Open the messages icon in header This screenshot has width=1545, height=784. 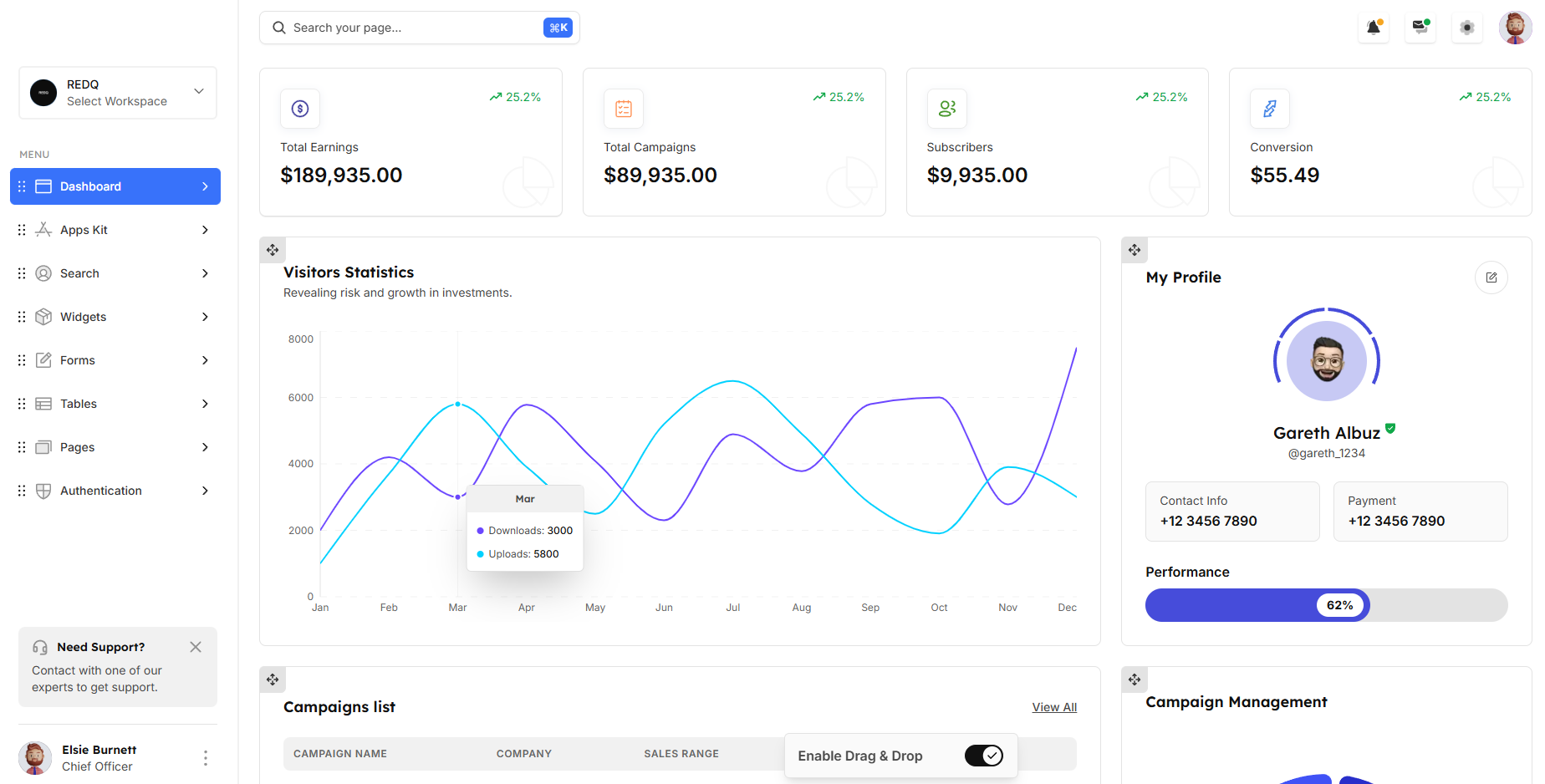coord(1420,28)
